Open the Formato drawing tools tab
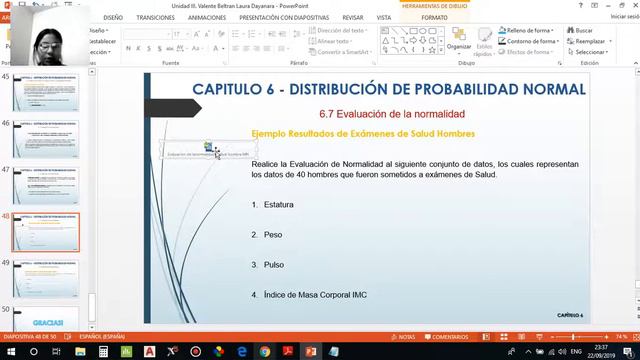 tap(434, 18)
